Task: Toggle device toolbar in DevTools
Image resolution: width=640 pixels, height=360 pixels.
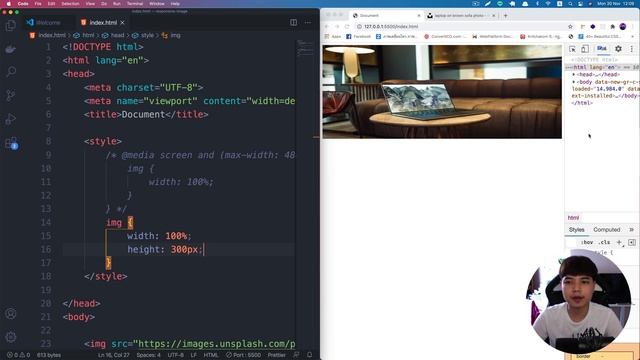Action: 585,49
